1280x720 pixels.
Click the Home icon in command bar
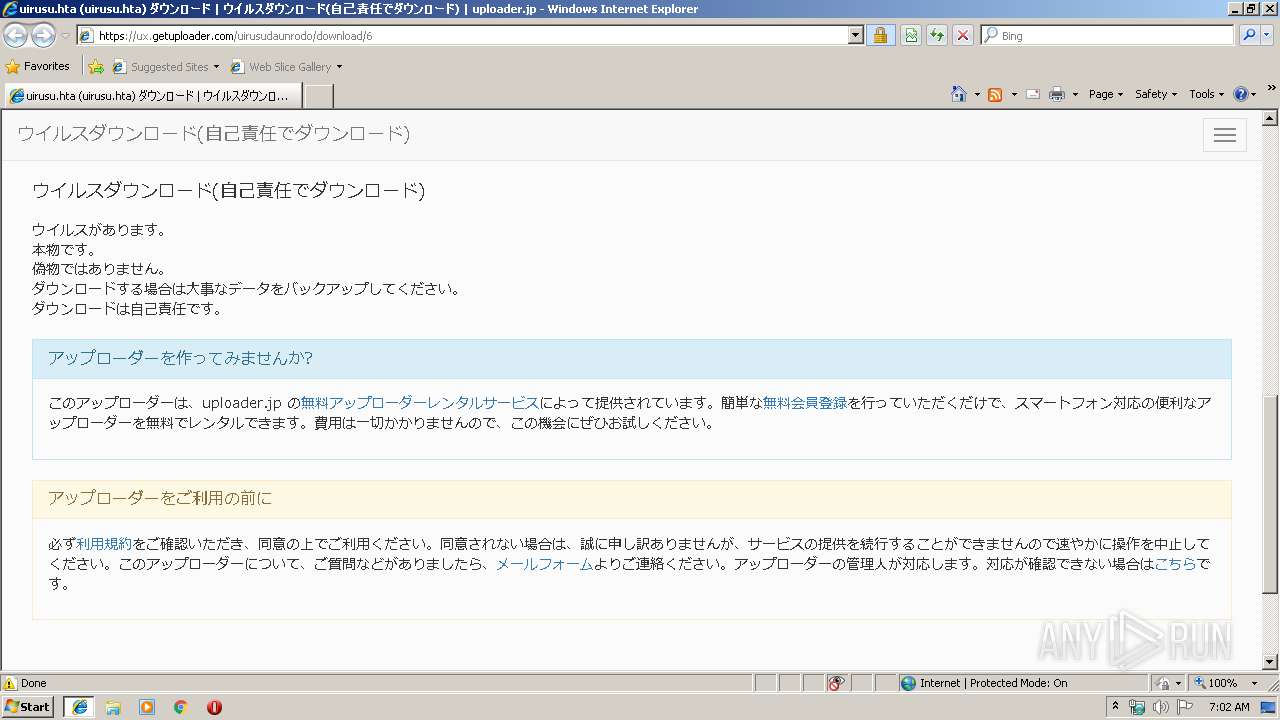959,94
